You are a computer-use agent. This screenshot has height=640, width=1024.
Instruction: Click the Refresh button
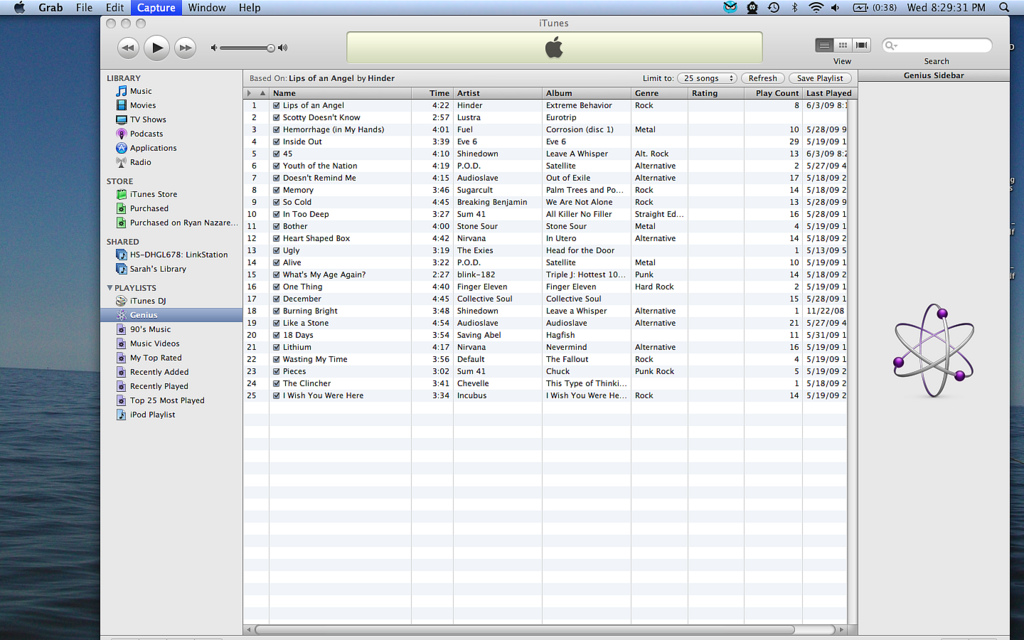point(763,78)
